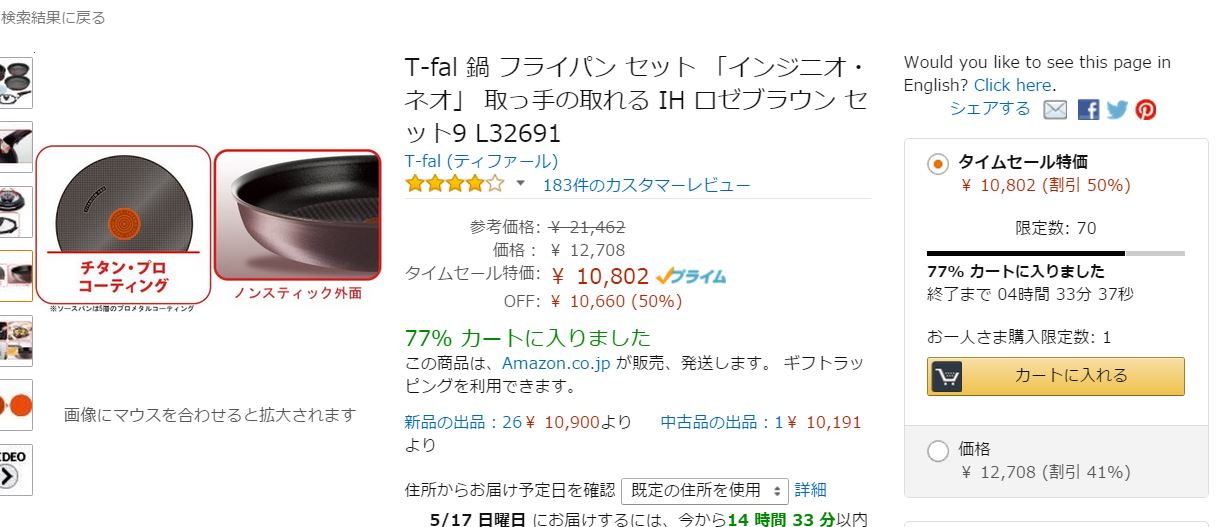Expand the star rating dropdown arrow
This screenshot has height=527, width=1220.
click(520, 183)
